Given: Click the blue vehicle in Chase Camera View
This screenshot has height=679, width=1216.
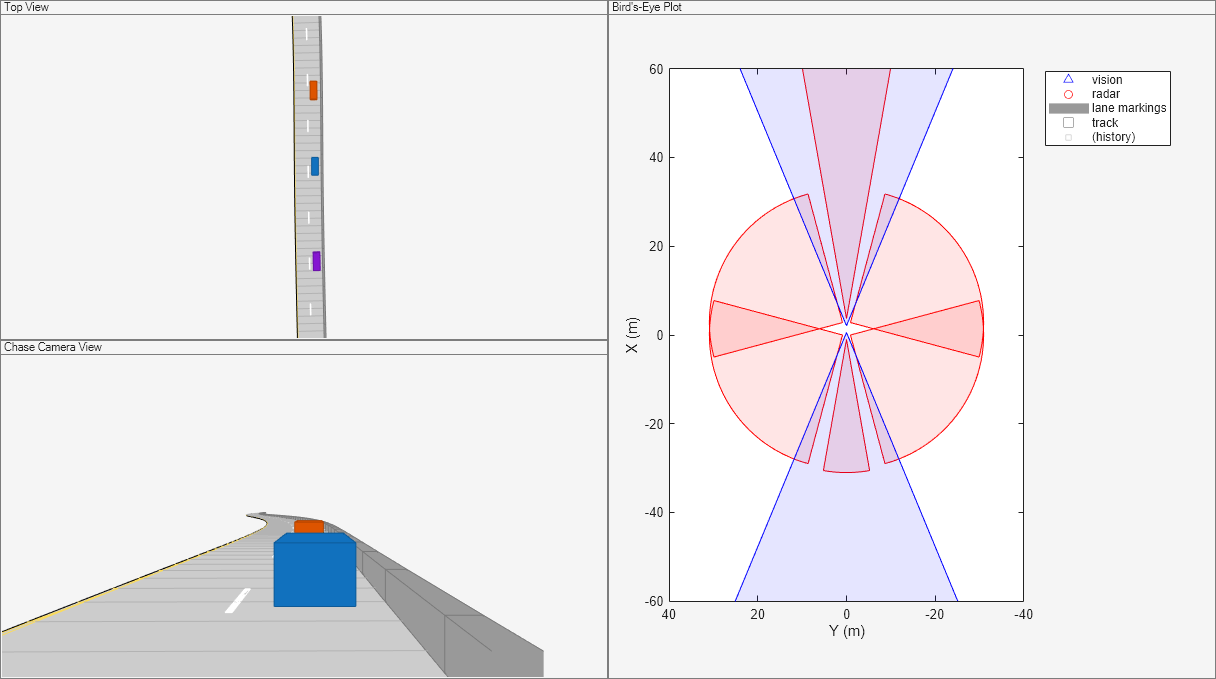Looking at the screenshot, I should pos(315,570).
